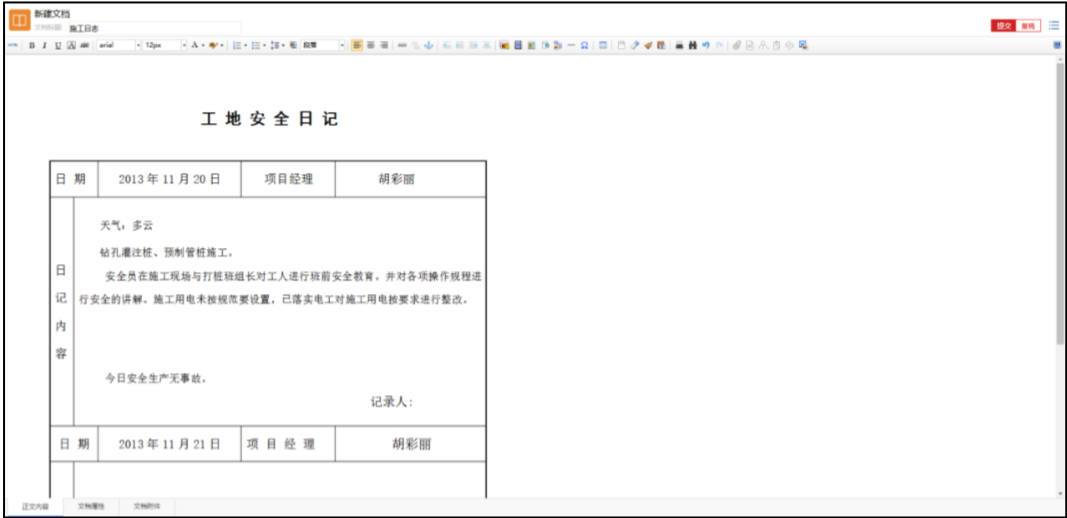Viewport: 1067px width, 518px height.
Task: Click the date cell 2013年11月21日
Action: (169, 444)
